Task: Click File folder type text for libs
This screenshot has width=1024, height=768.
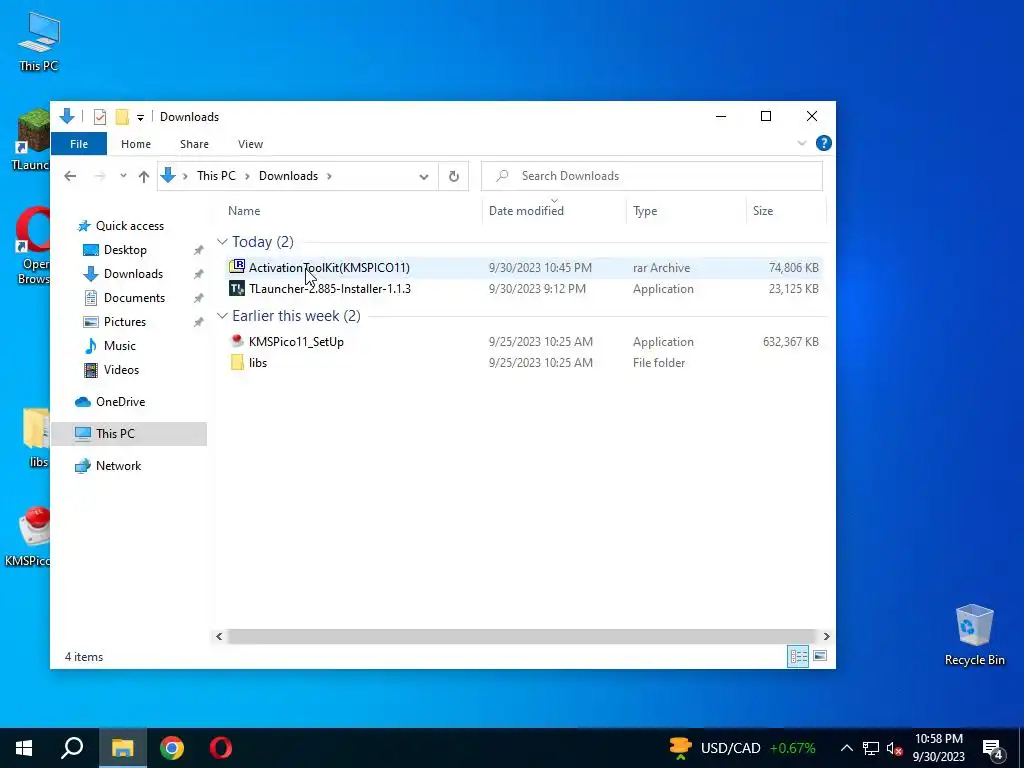Action: pyautogui.click(x=658, y=362)
